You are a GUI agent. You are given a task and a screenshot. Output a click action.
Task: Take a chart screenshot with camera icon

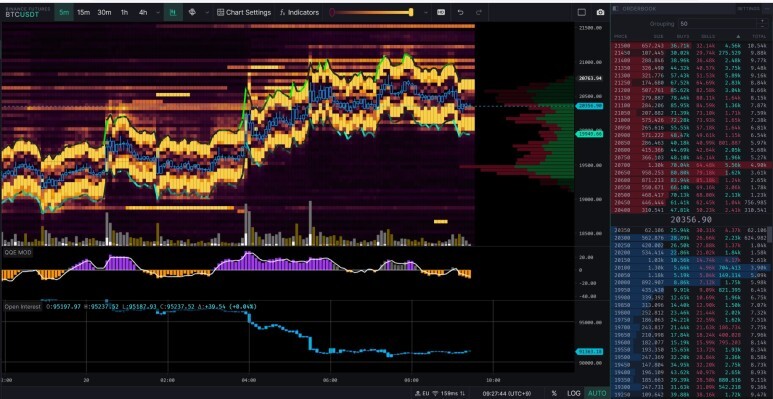point(600,12)
